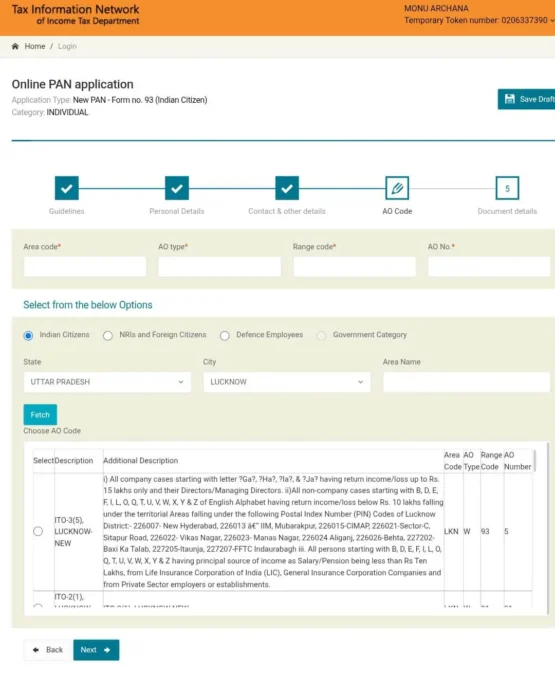Viewport: 555px width, 675px height.
Task: Click the Home icon in breadcrumb
Action: pos(15,46)
